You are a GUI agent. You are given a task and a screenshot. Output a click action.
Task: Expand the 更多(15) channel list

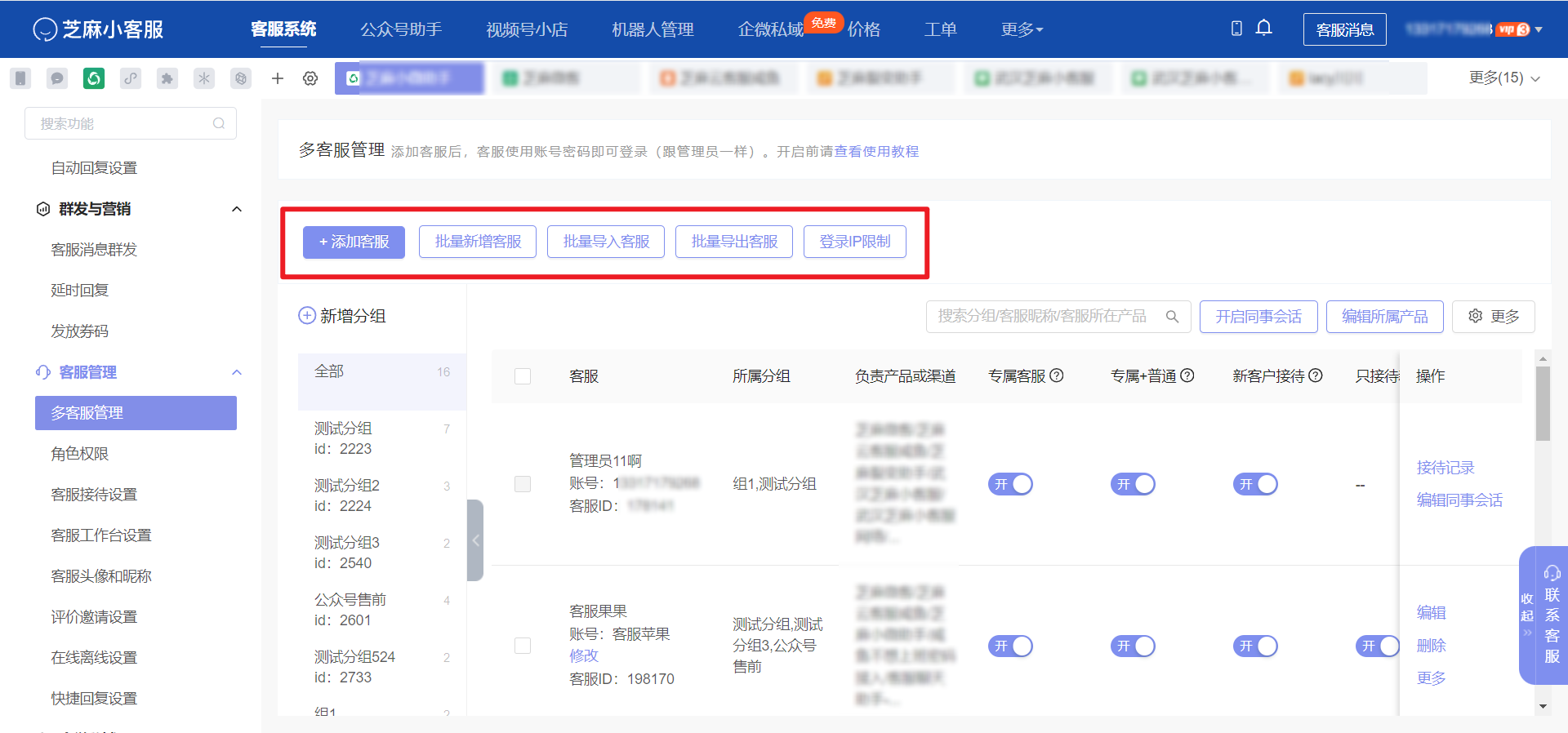[x=1504, y=78]
